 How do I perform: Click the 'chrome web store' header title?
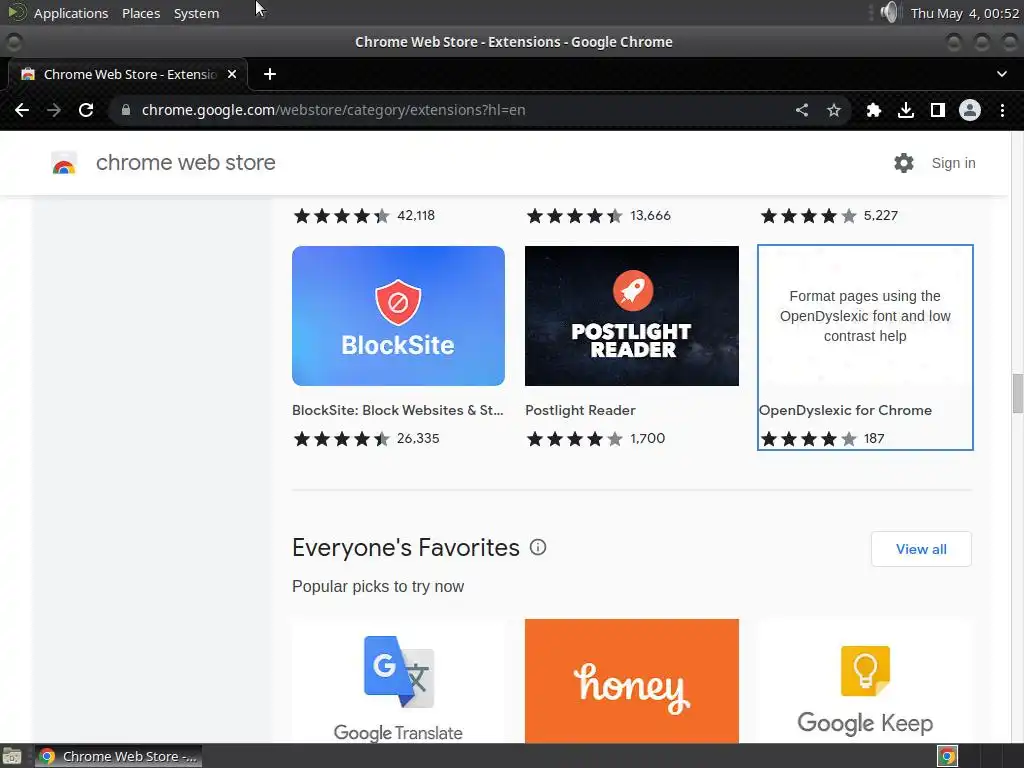(185, 163)
